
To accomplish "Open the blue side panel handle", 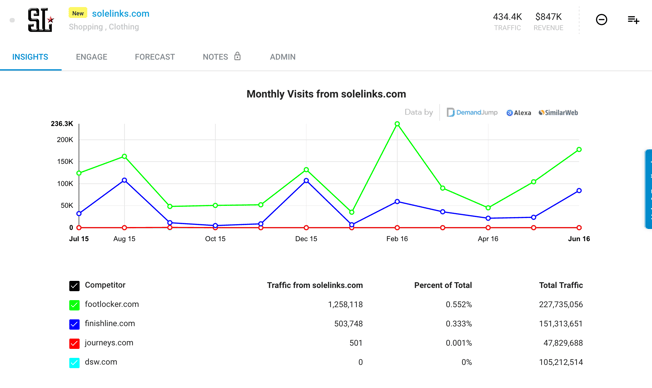I will pos(648,189).
